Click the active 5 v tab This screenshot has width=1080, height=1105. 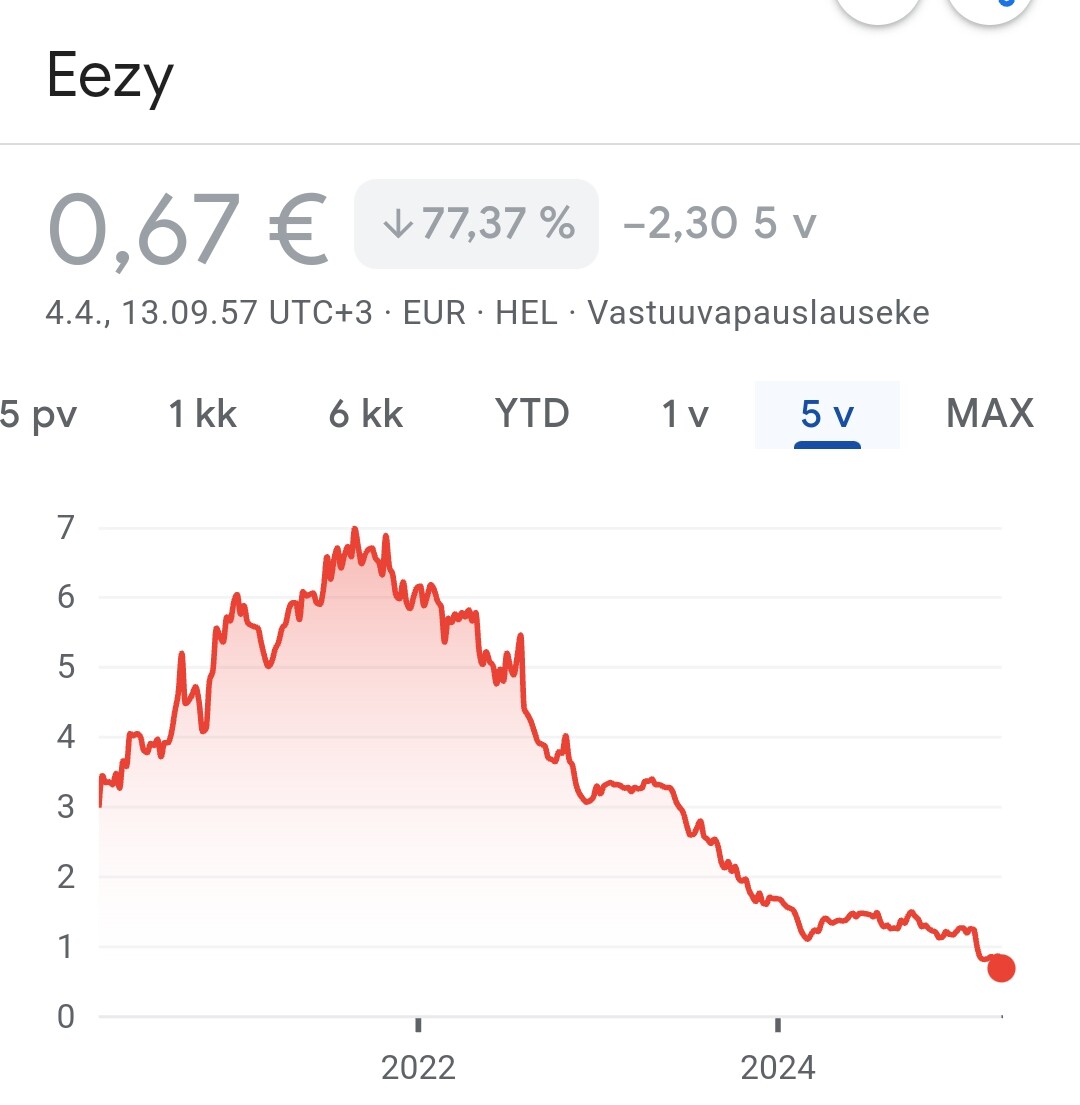(827, 414)
